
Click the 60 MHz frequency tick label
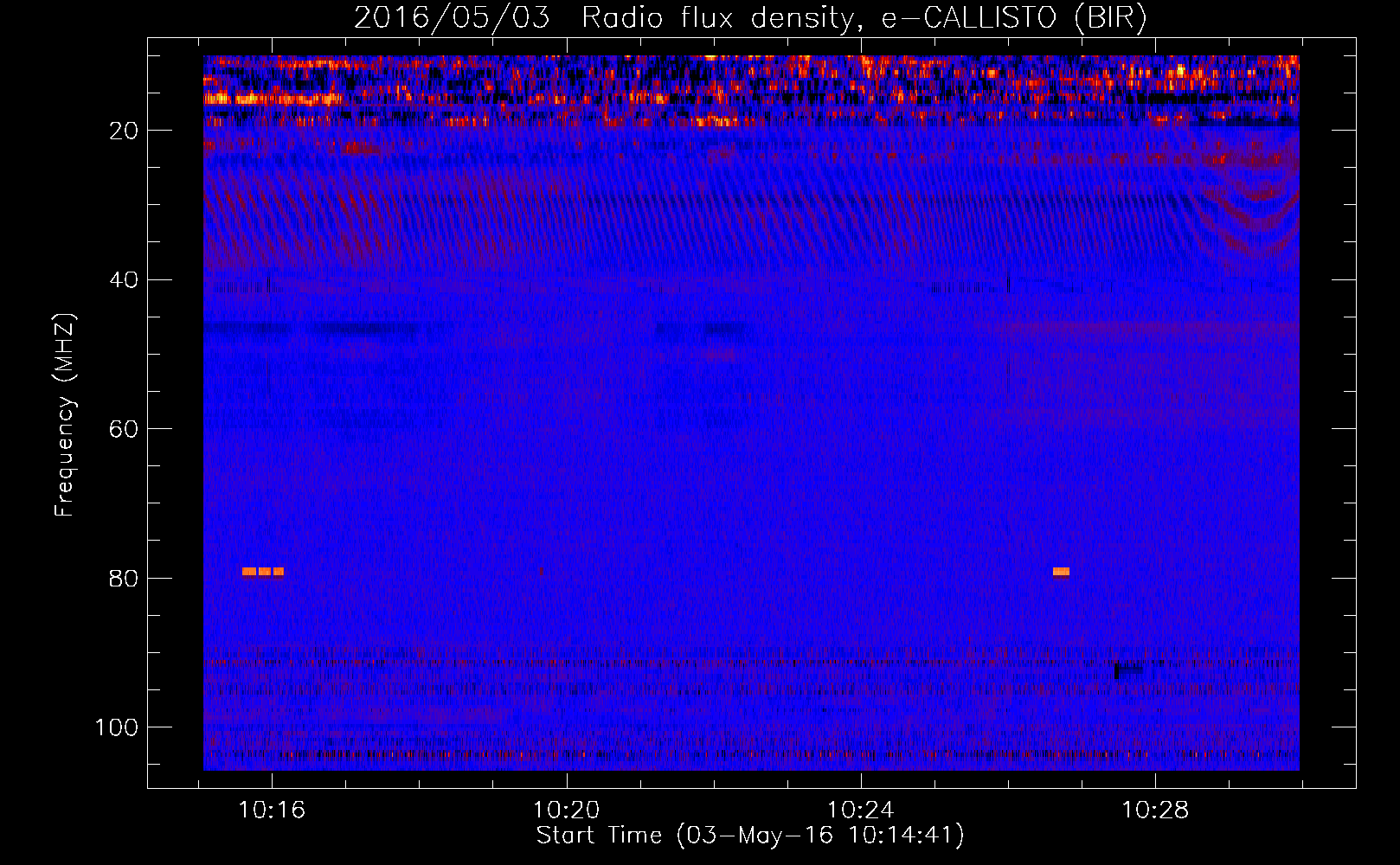pyautogui.click(x=125, y=429)
